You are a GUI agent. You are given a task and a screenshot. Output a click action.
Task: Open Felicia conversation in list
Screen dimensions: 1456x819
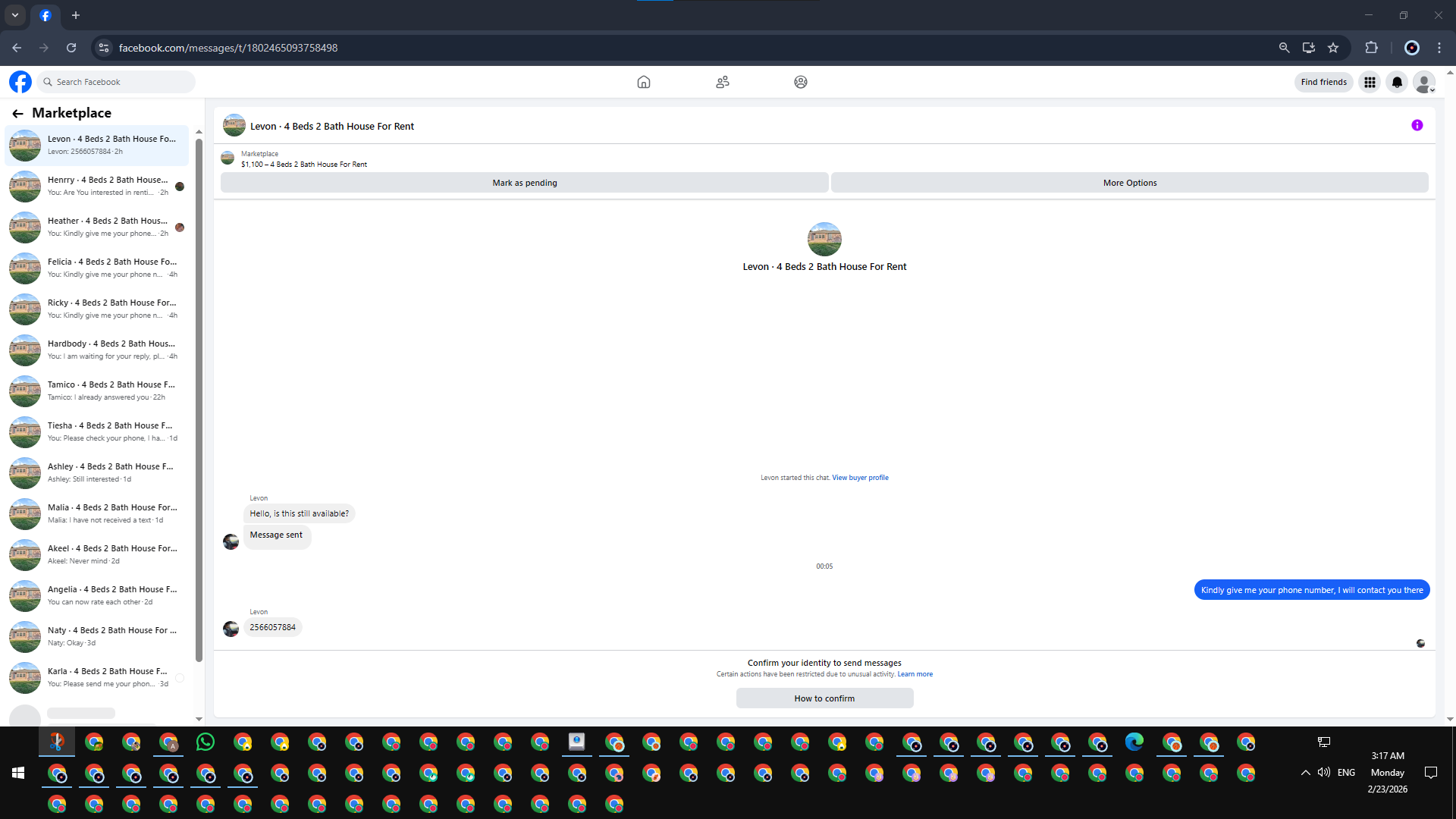(97, 268)
